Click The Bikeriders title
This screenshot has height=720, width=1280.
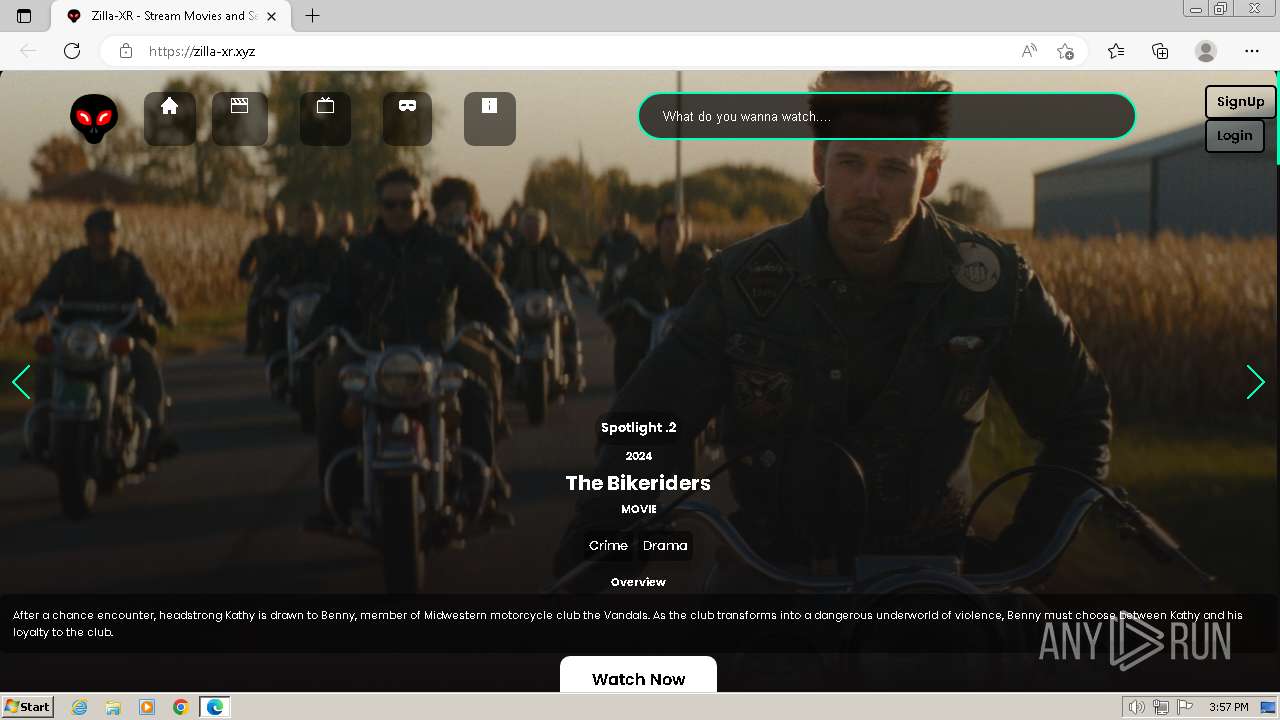638,483
